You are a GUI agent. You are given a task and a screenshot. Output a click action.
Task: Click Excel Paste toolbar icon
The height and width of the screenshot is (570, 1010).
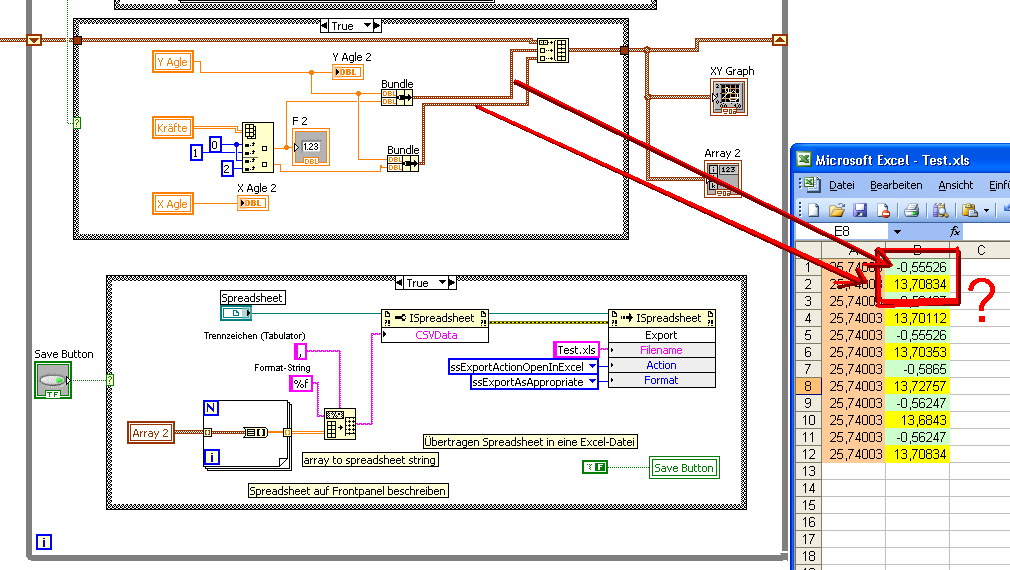pos(969,210)
